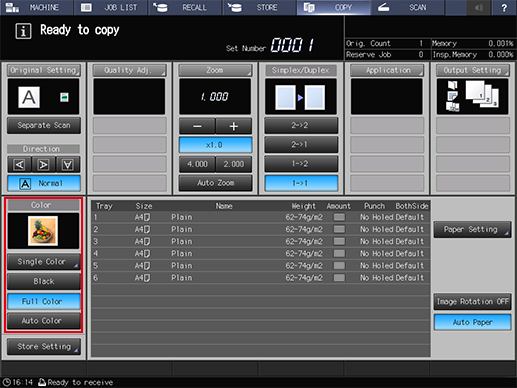
Task: Switch to the SCAN tab
Action: coord(407,7)
